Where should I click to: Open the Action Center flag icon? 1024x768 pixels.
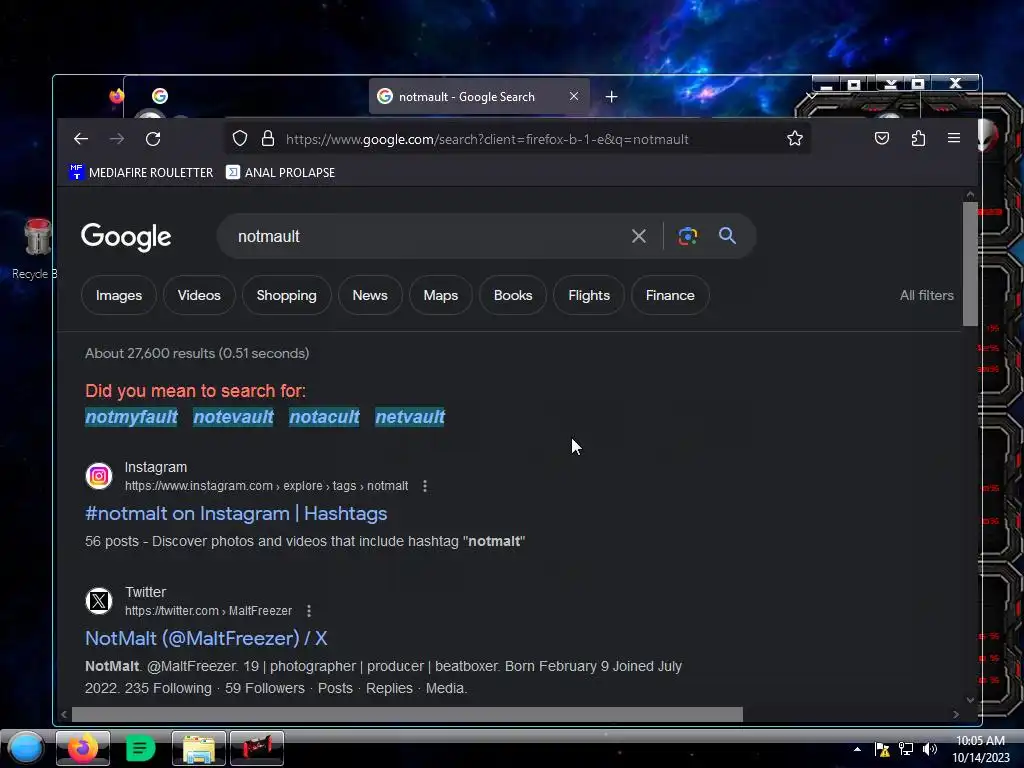882,749
